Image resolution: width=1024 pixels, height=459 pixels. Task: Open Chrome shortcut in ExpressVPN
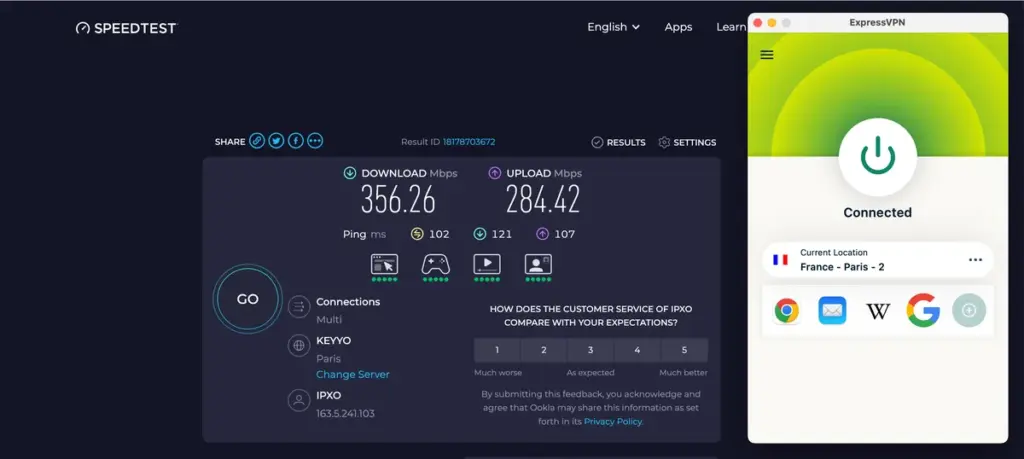click(x=787, y=311)
